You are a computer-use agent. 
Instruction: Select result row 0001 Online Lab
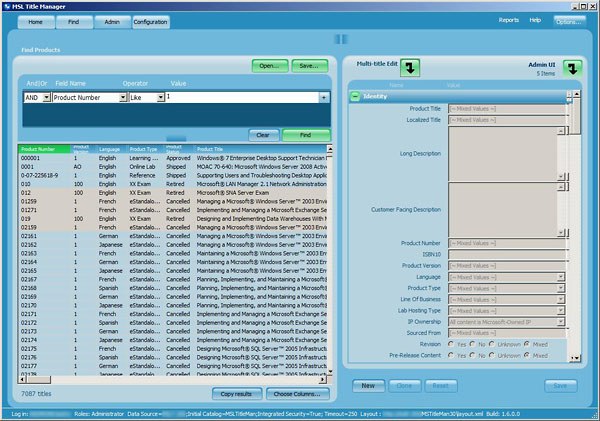173,166
